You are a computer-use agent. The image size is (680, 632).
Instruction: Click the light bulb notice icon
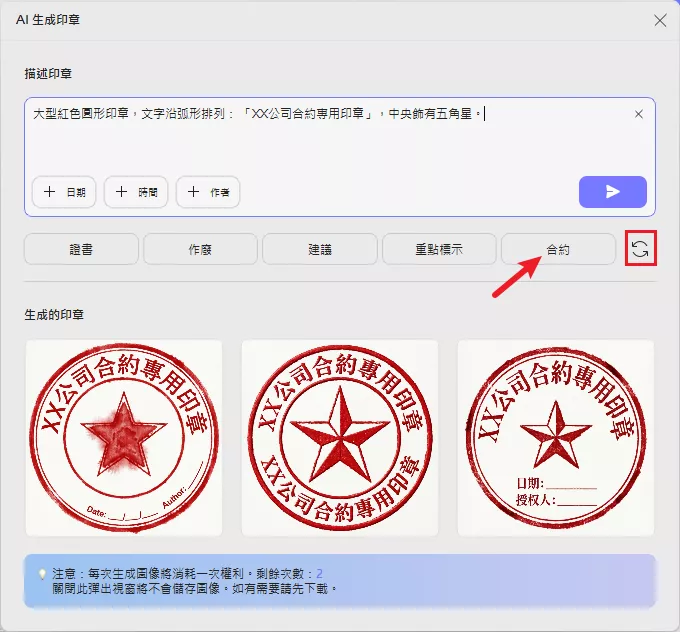(x=42, y=574)
